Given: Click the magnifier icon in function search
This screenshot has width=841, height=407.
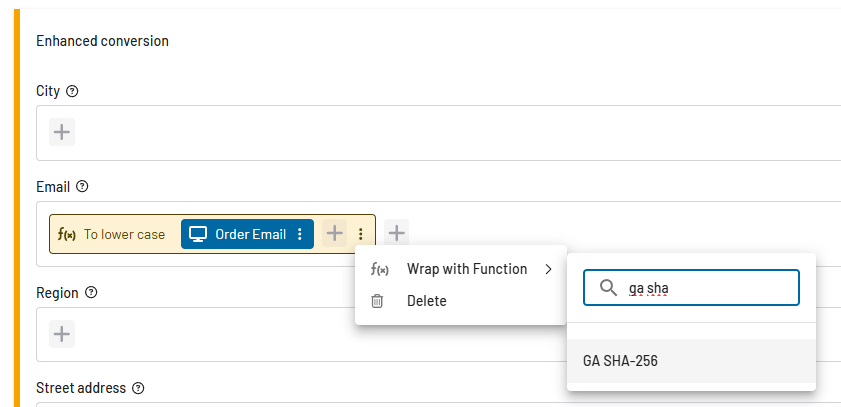Looking at the screenshot, I should click(x=608, y=288).
